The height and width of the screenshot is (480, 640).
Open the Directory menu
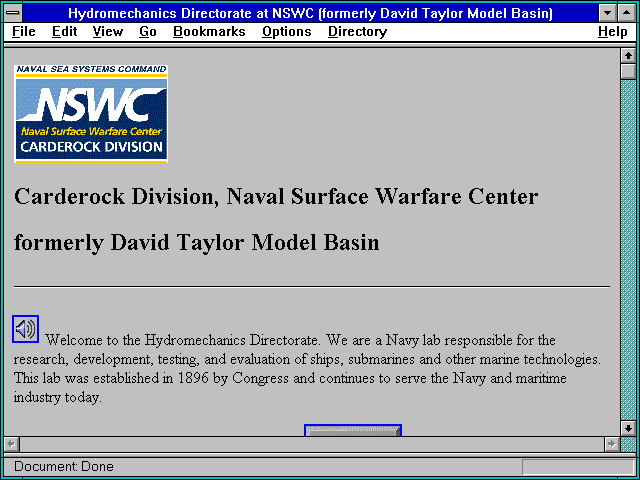click(357, 32)
